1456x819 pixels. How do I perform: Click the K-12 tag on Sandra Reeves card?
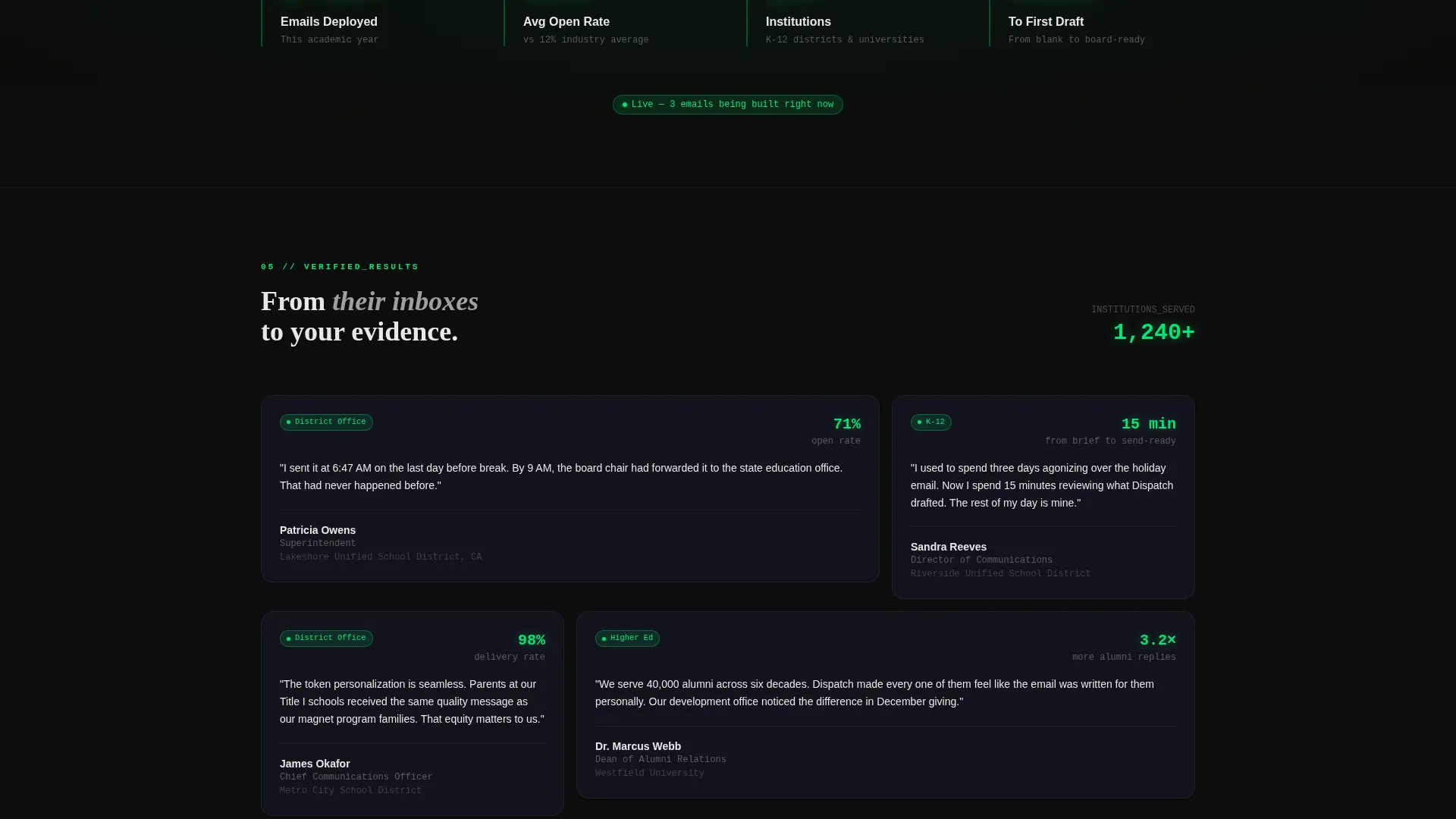click(x=931, y=422)
